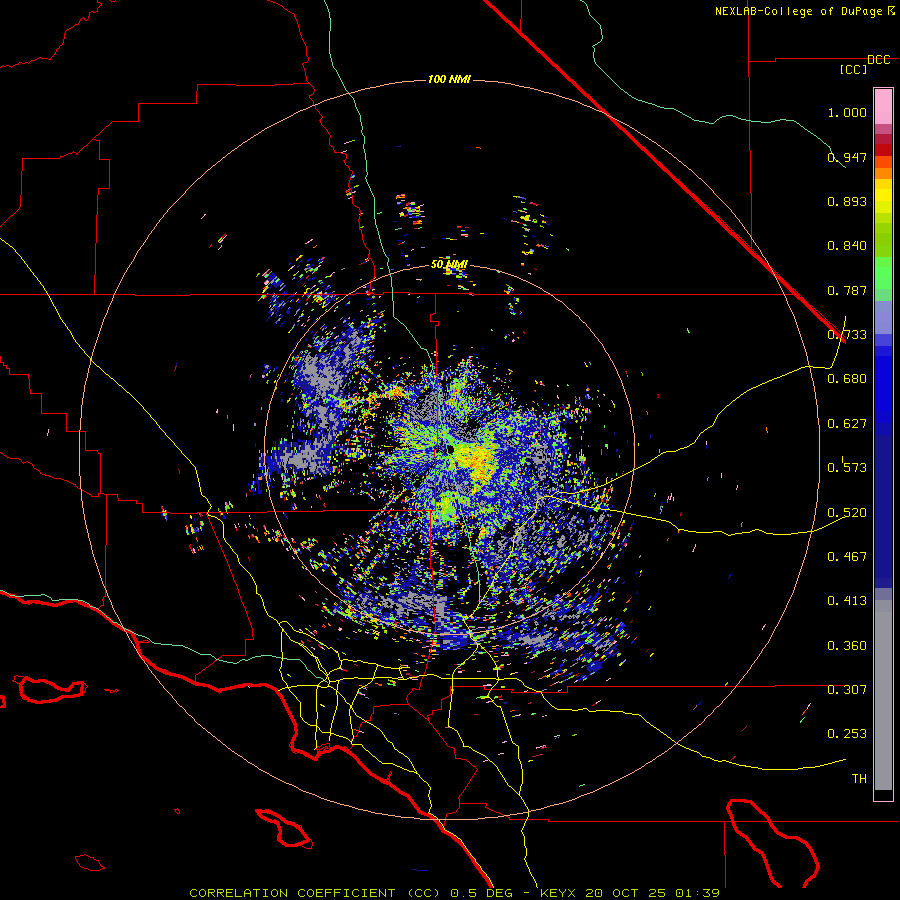This screenshot has height=900, width=900.
Task: Click the 0.840 legend value
Action: 847,246
